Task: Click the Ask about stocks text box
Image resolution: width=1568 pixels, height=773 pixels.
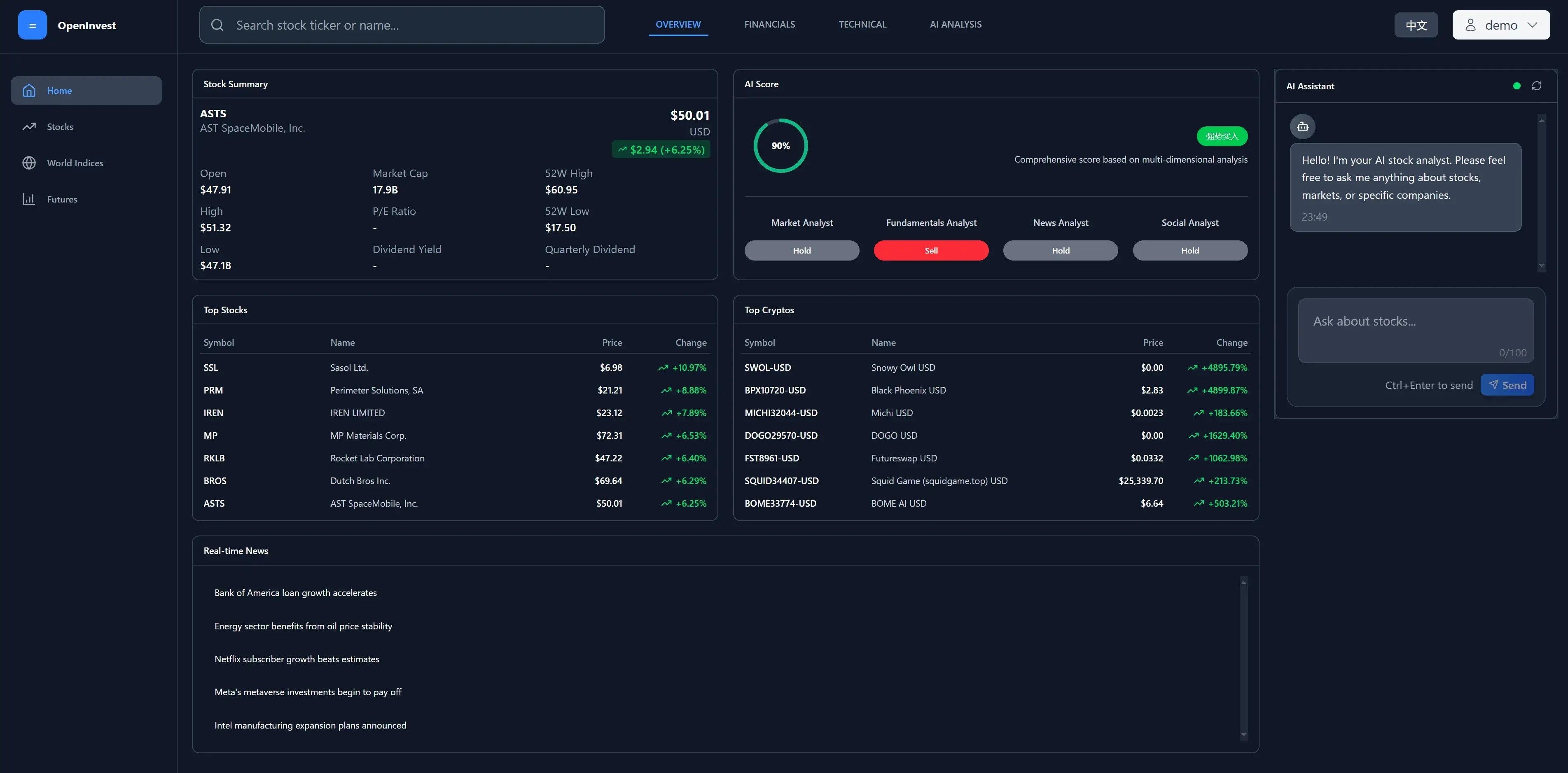Action: (1415, 330)
